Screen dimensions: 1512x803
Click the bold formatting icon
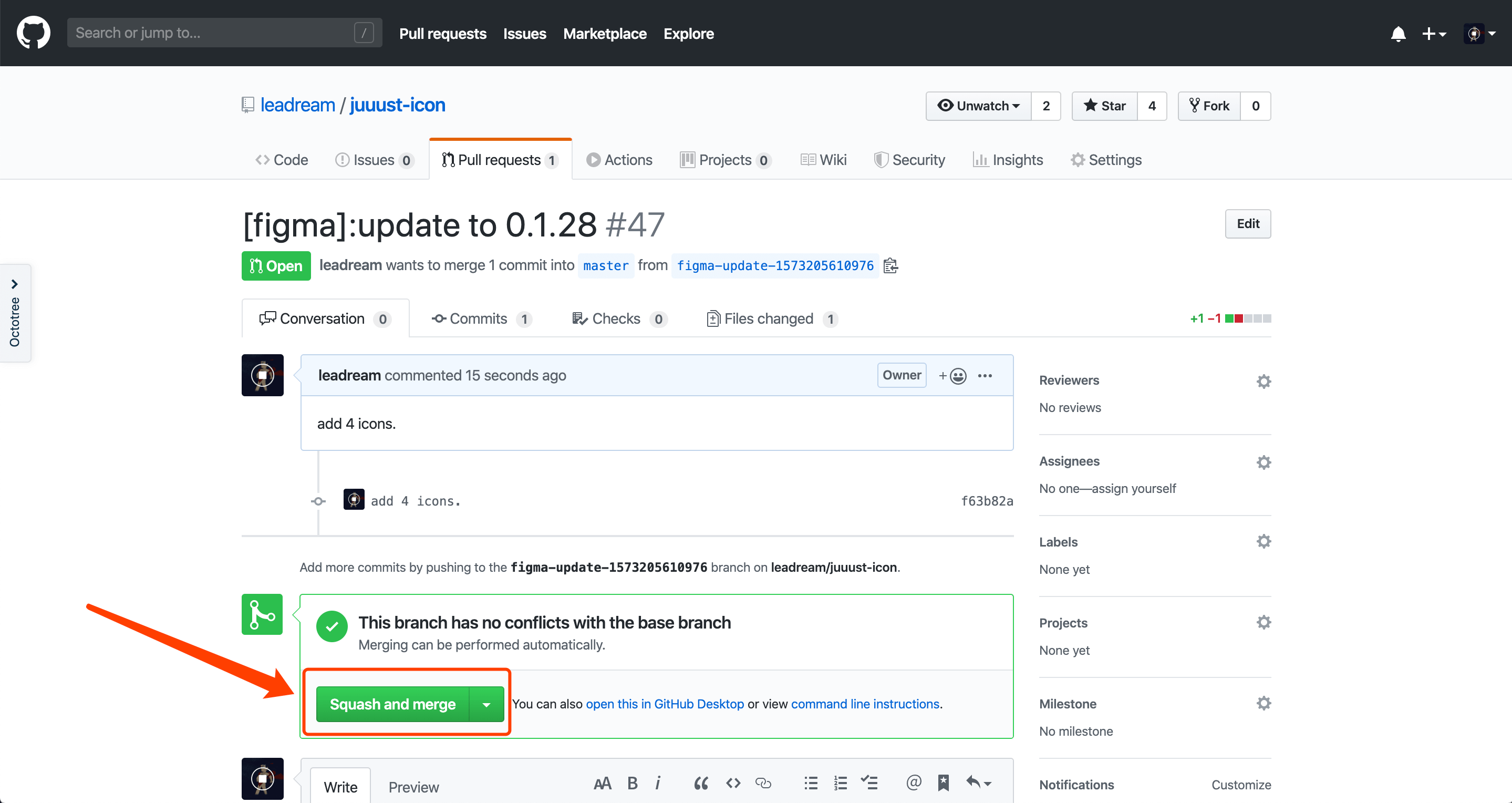(x=632, y=783)
